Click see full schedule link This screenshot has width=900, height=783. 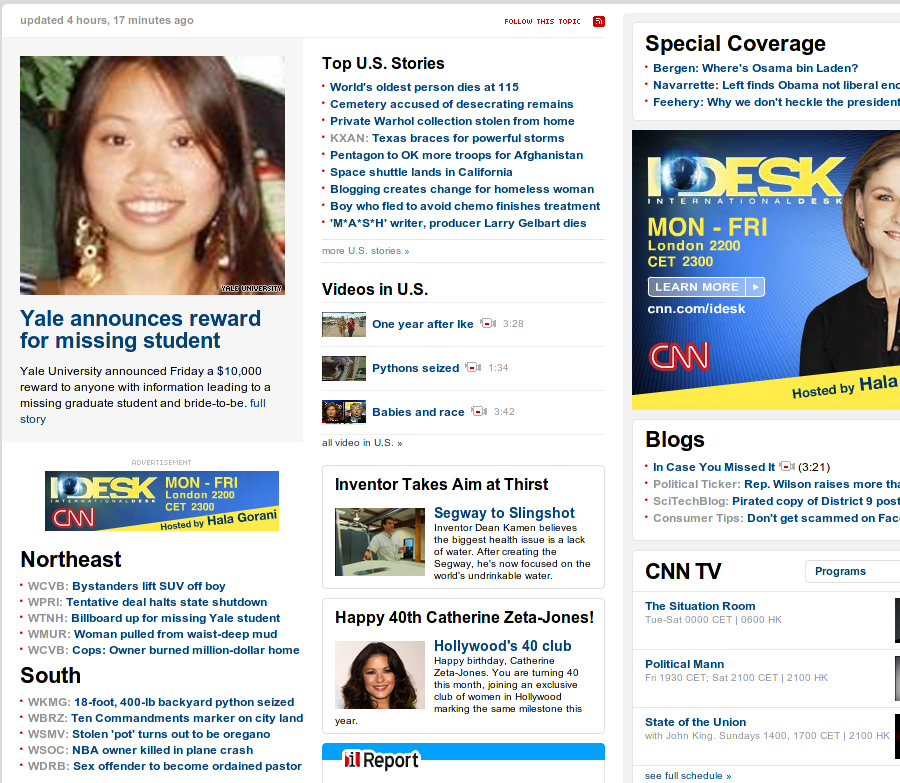688,776
